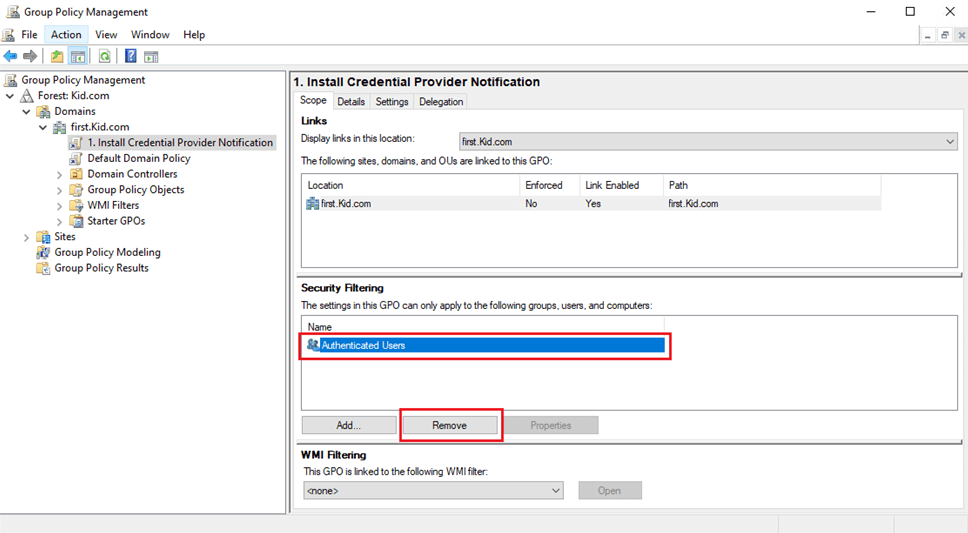
Task: Click the Add... button
Action: coord(349,425)
